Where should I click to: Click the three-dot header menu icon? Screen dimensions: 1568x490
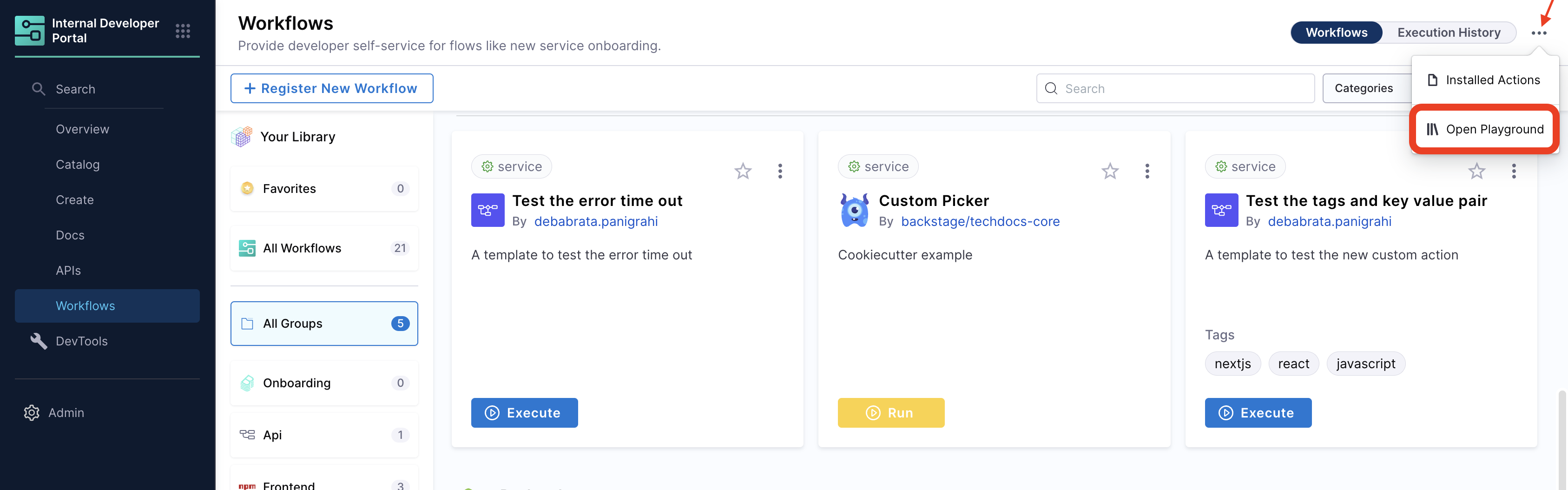point(1538,33)
